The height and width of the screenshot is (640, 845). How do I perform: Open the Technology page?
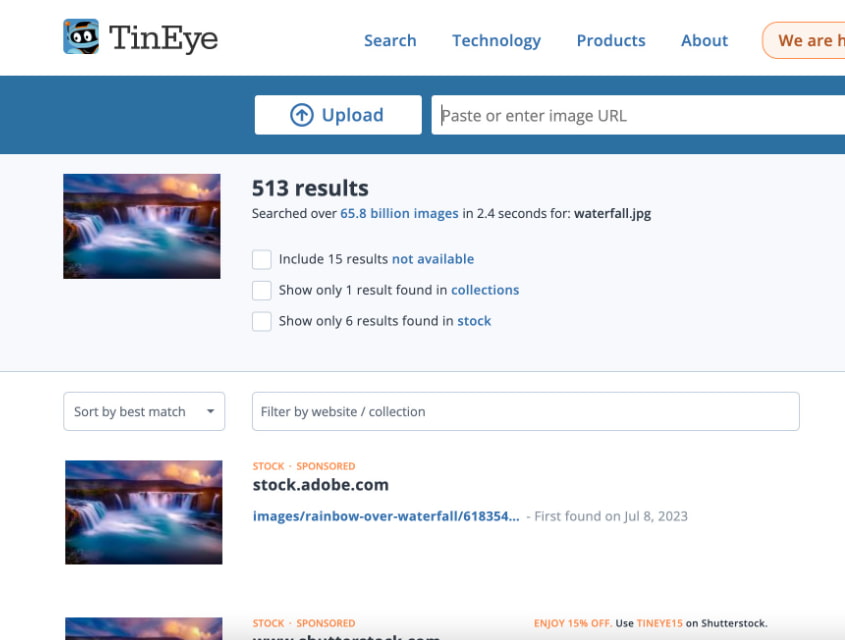click(496, 41)
